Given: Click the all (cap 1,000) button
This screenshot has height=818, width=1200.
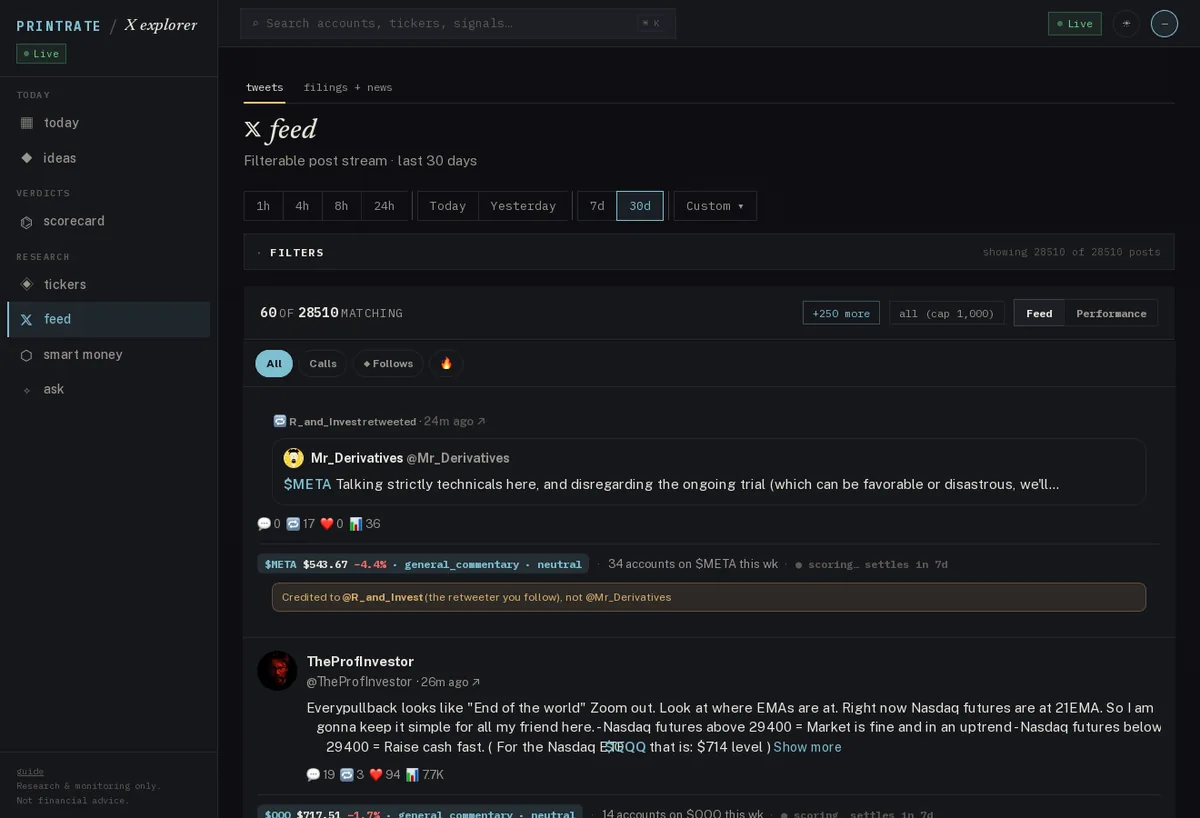Looking at the screenshot, I should [947, 313].
